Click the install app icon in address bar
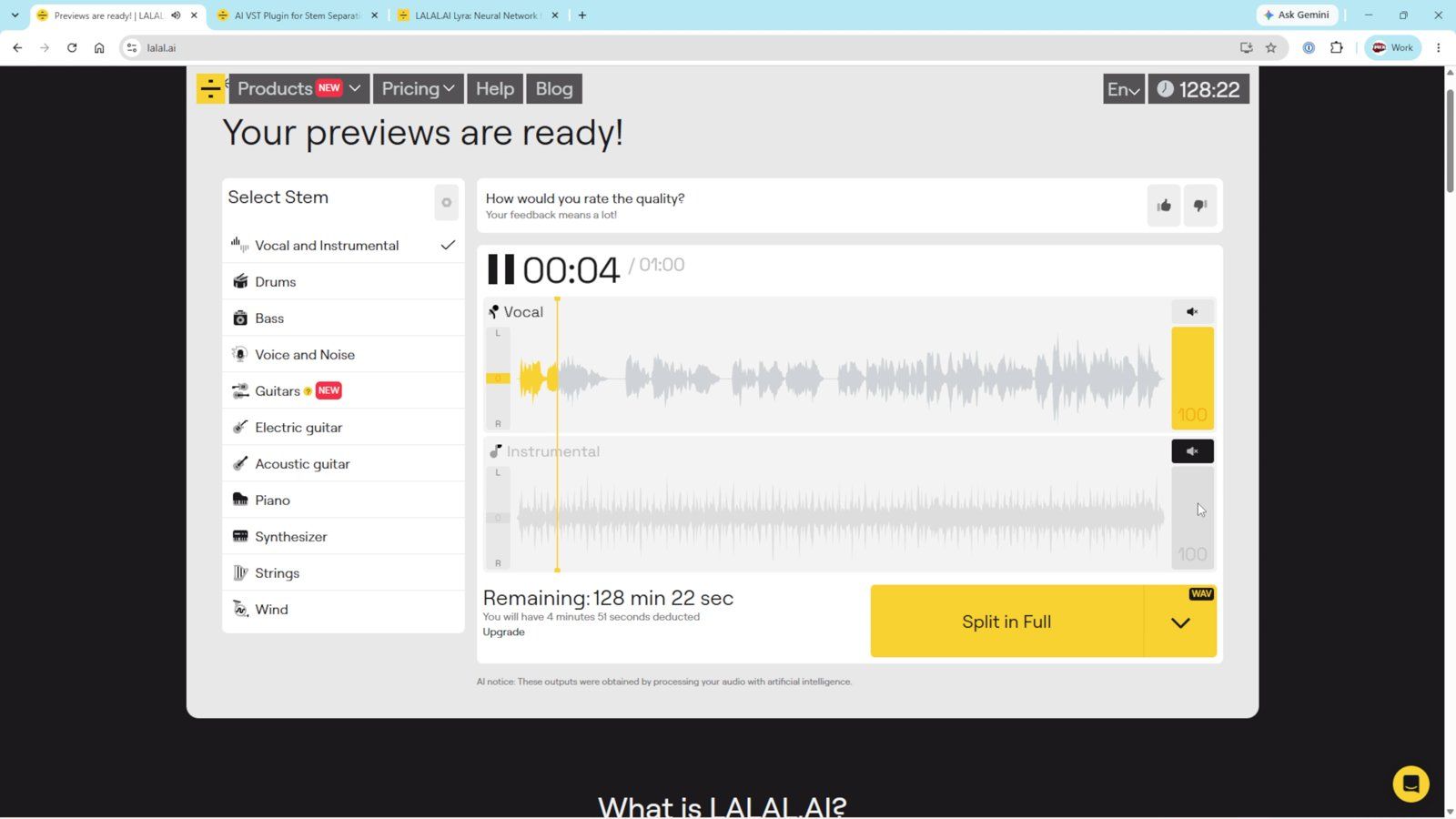This screenshot has width=1456, height=819. [x=1246, y=47]
